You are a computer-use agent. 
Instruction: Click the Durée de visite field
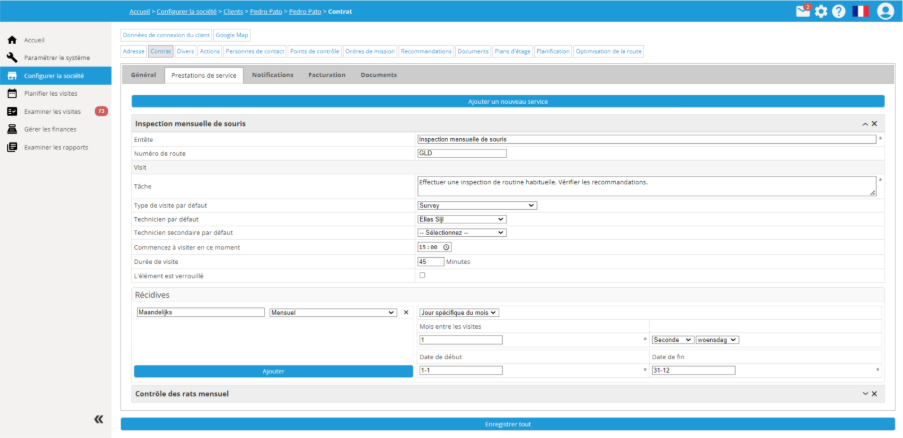click(431, 261)
